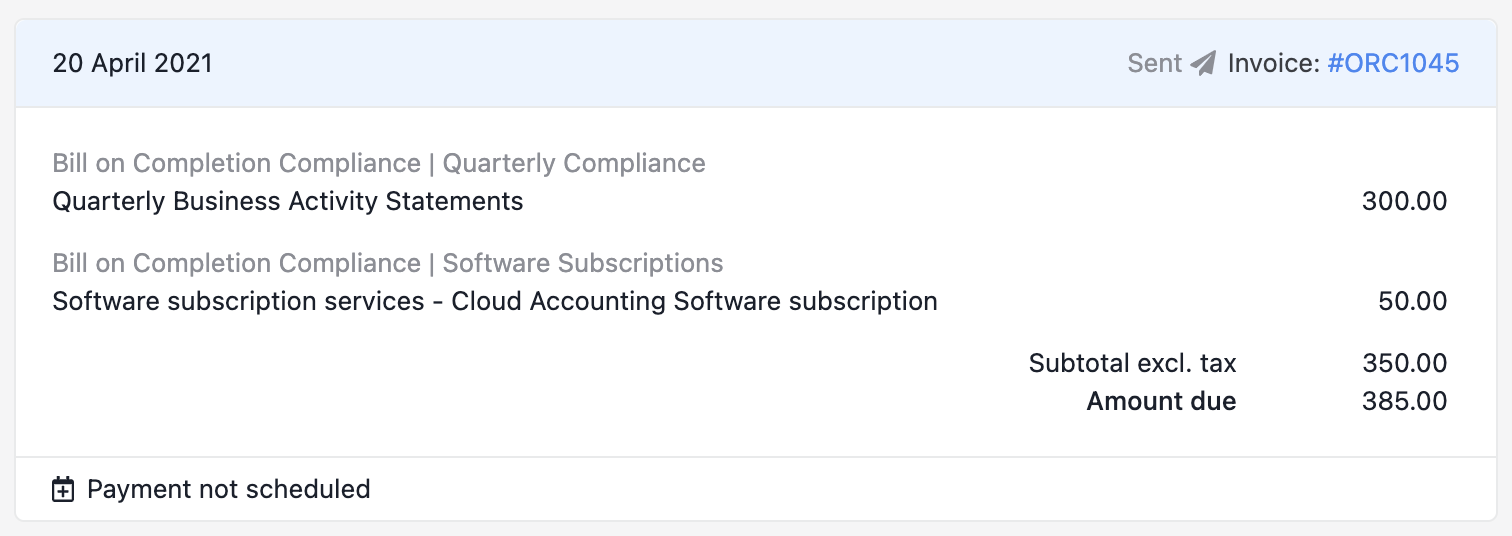This screenshot has width=1512, height=536.
Task: Click the Amount due label
Action: click(x=1161, y=402)
